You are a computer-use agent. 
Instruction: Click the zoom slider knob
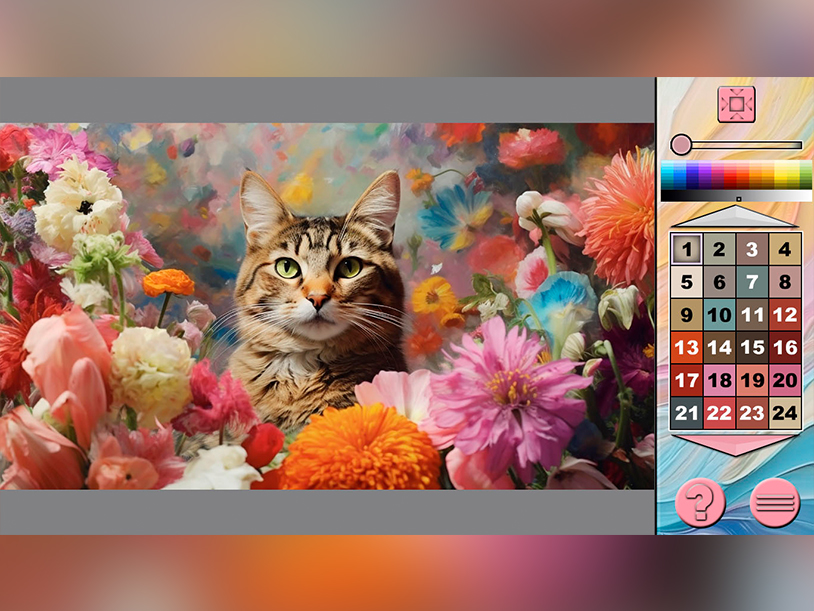pos(681,145)
